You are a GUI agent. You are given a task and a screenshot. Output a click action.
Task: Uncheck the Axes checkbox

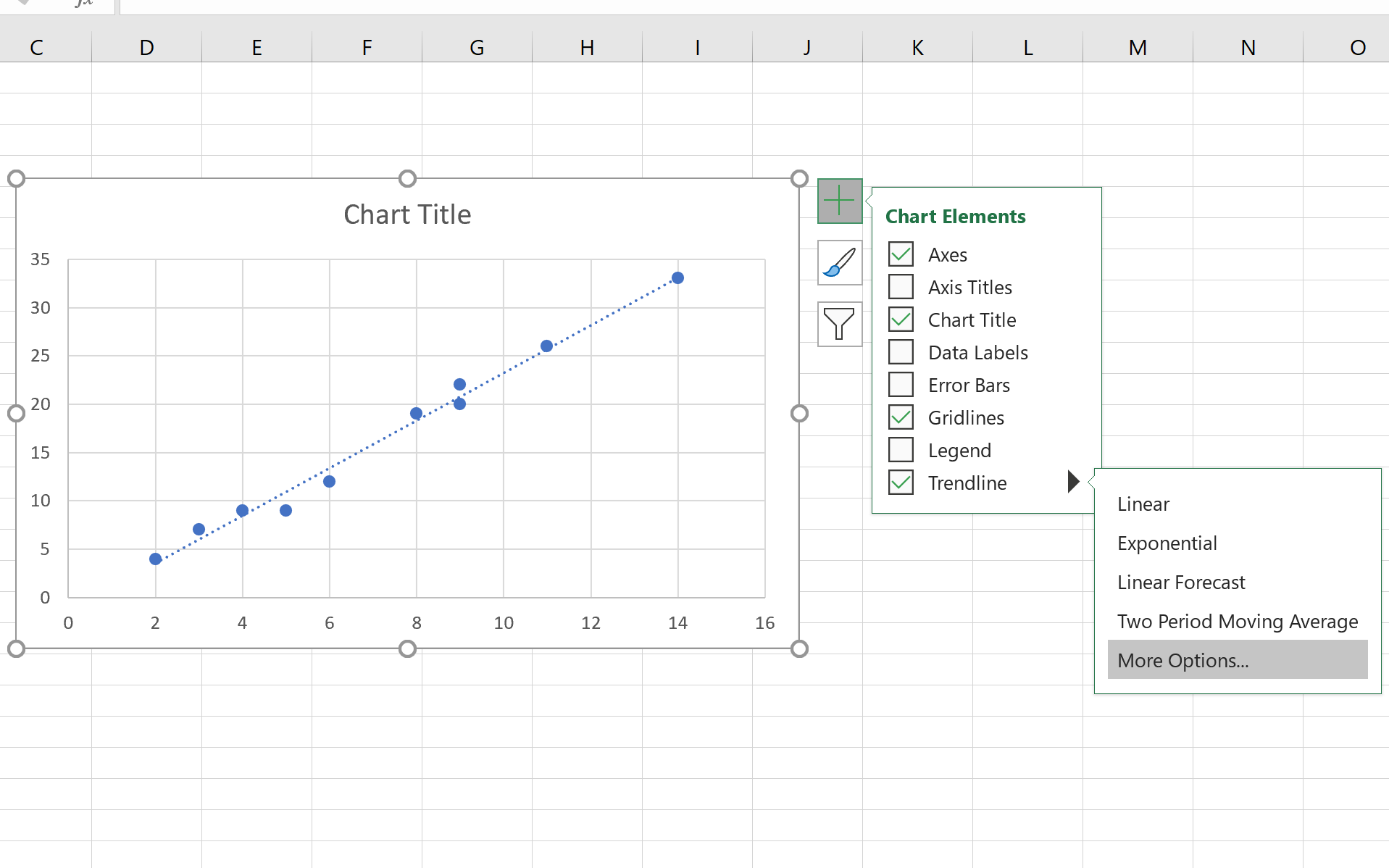[901, 254]
